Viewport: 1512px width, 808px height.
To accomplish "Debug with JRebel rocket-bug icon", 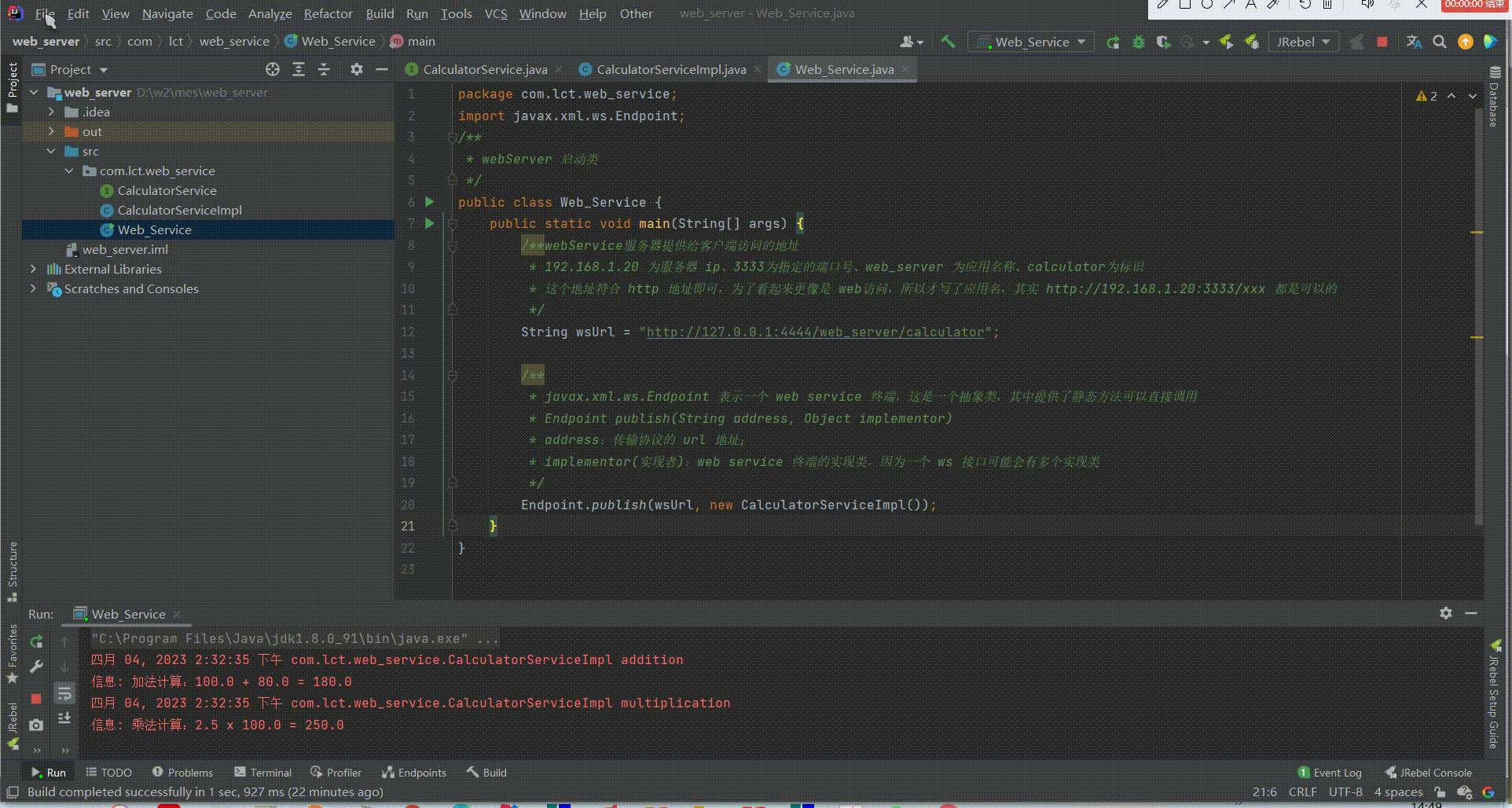I will pyautogui.click(x=1252, y=42).
